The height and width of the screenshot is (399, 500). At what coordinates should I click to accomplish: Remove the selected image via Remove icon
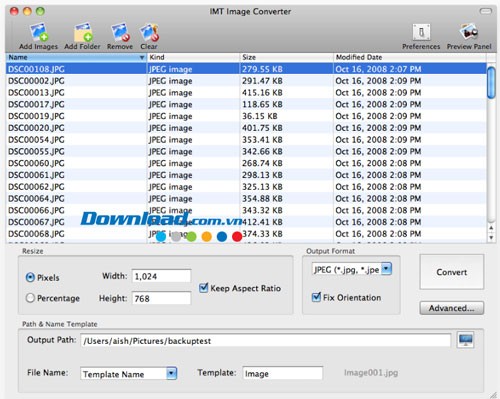coord(120,36)
